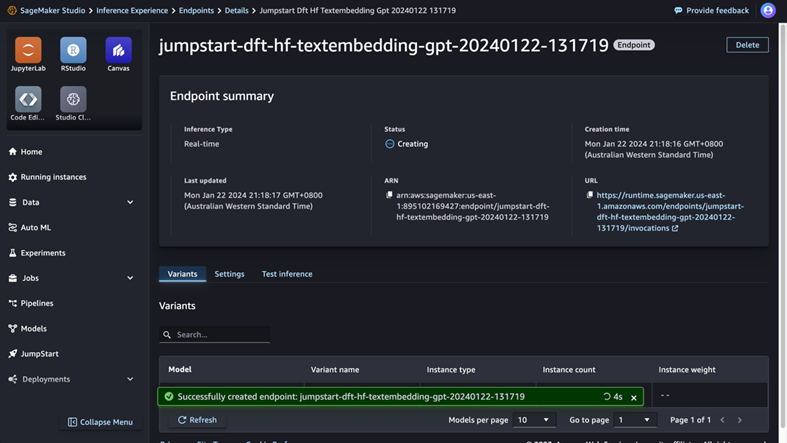Select the Variants tab
The width and height of the screenshot is (787, 443).
182,274
